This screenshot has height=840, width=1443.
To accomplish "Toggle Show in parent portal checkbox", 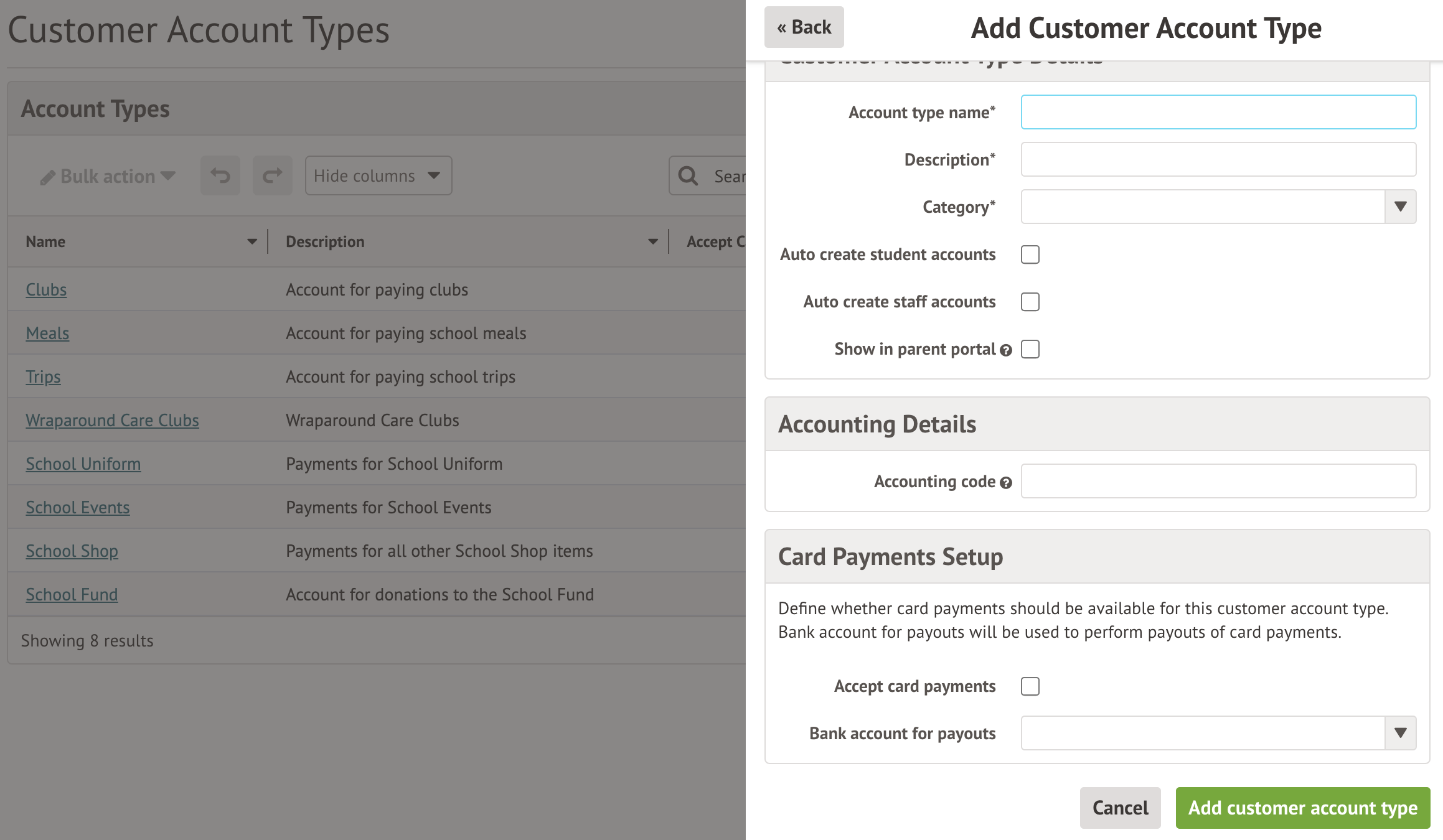I will point(1030,349).
